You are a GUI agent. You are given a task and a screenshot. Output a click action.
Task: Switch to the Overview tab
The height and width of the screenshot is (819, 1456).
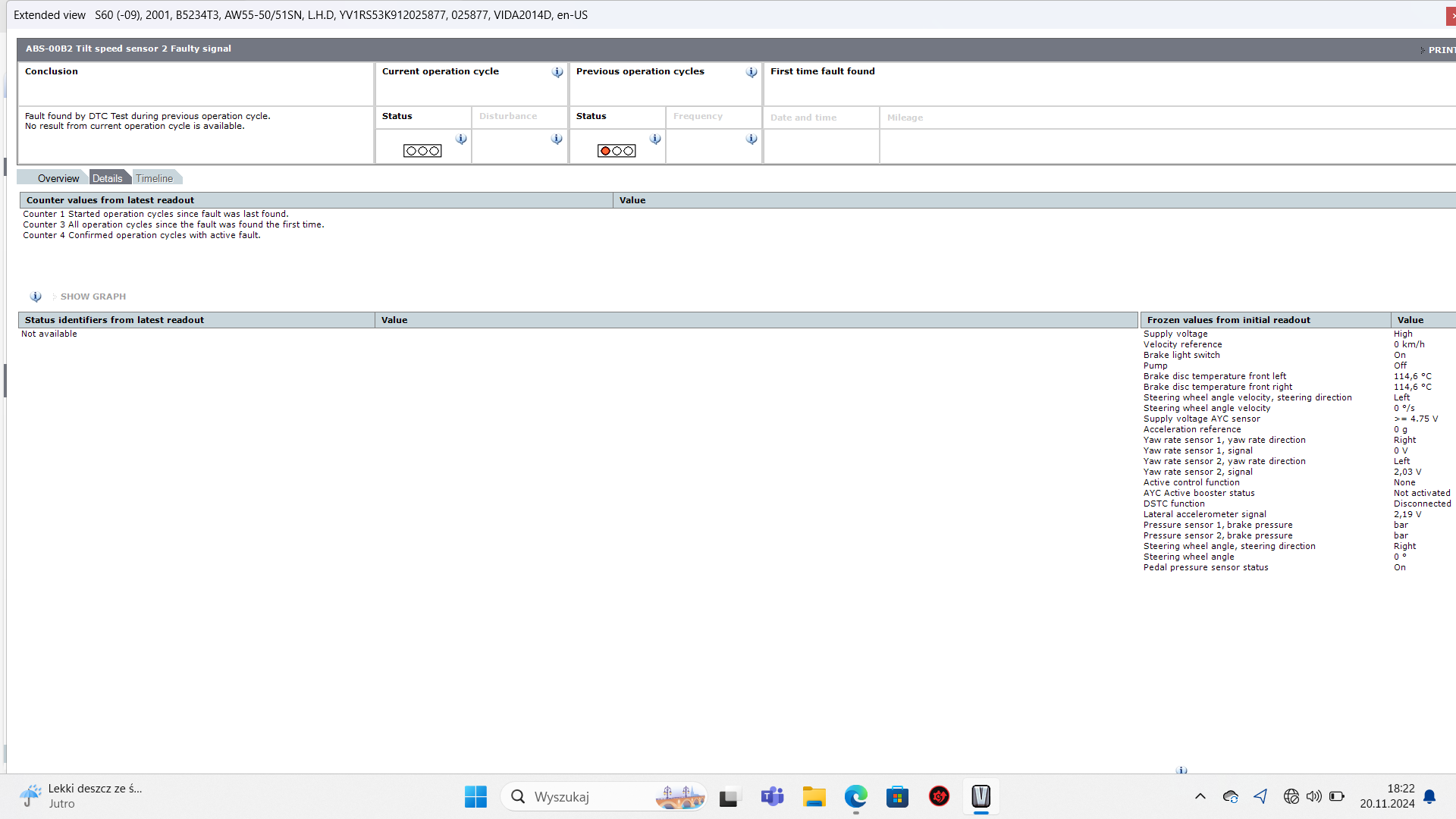pos(58,178)
